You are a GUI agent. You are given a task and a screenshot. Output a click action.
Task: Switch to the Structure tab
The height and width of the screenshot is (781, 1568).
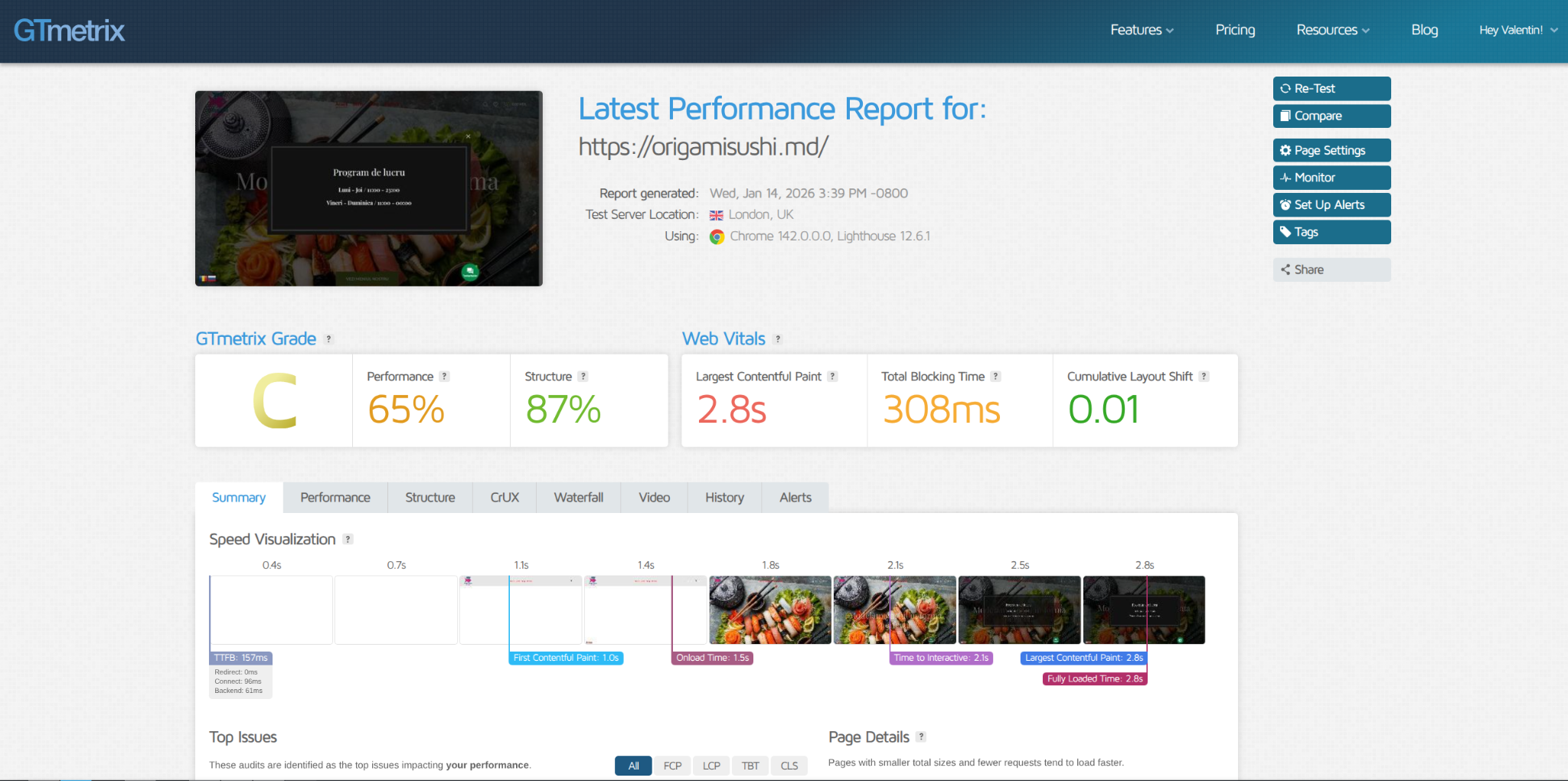point(430,498)
